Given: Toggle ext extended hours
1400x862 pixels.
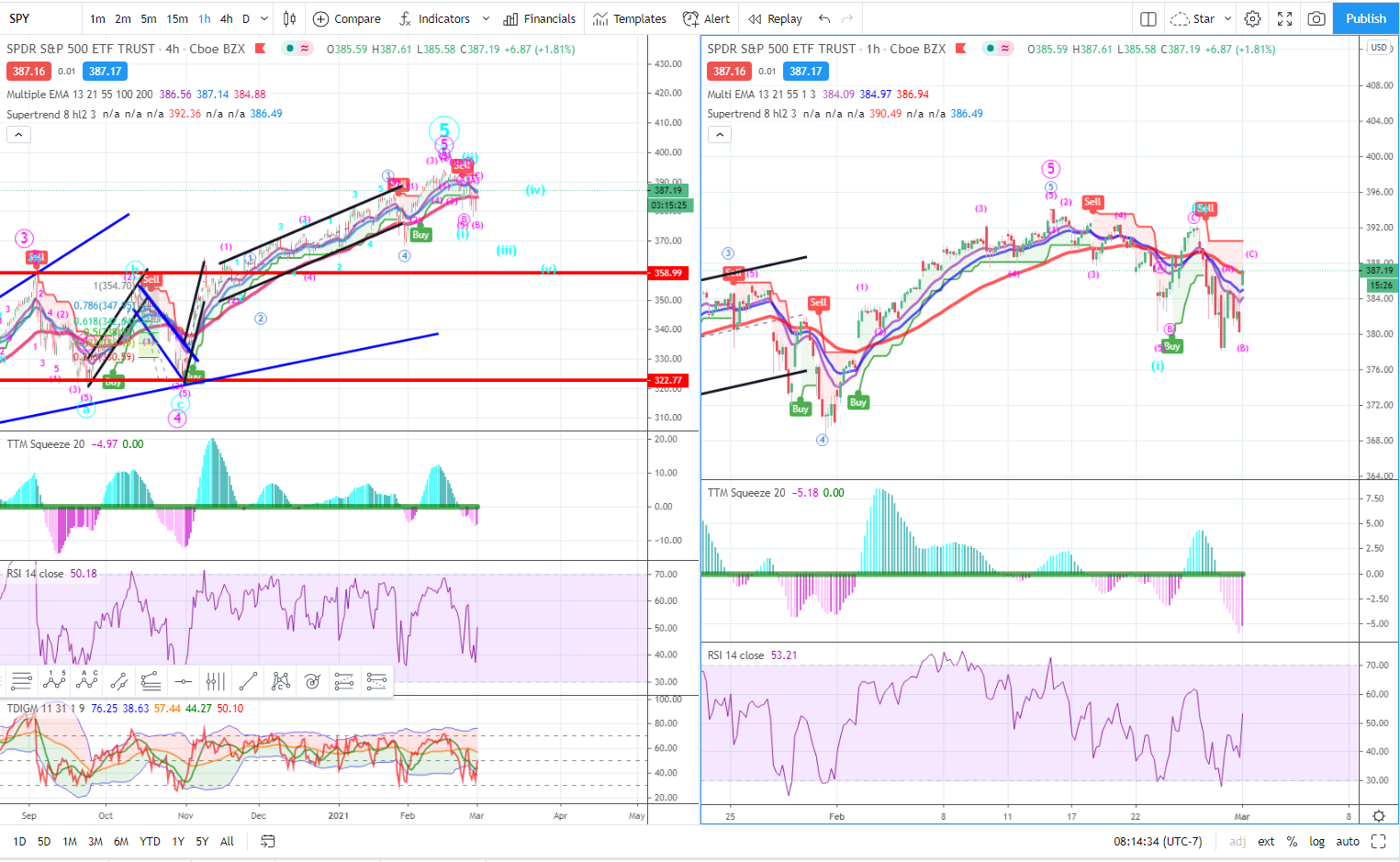Looking at the screenshot, I should (1266, 841).
